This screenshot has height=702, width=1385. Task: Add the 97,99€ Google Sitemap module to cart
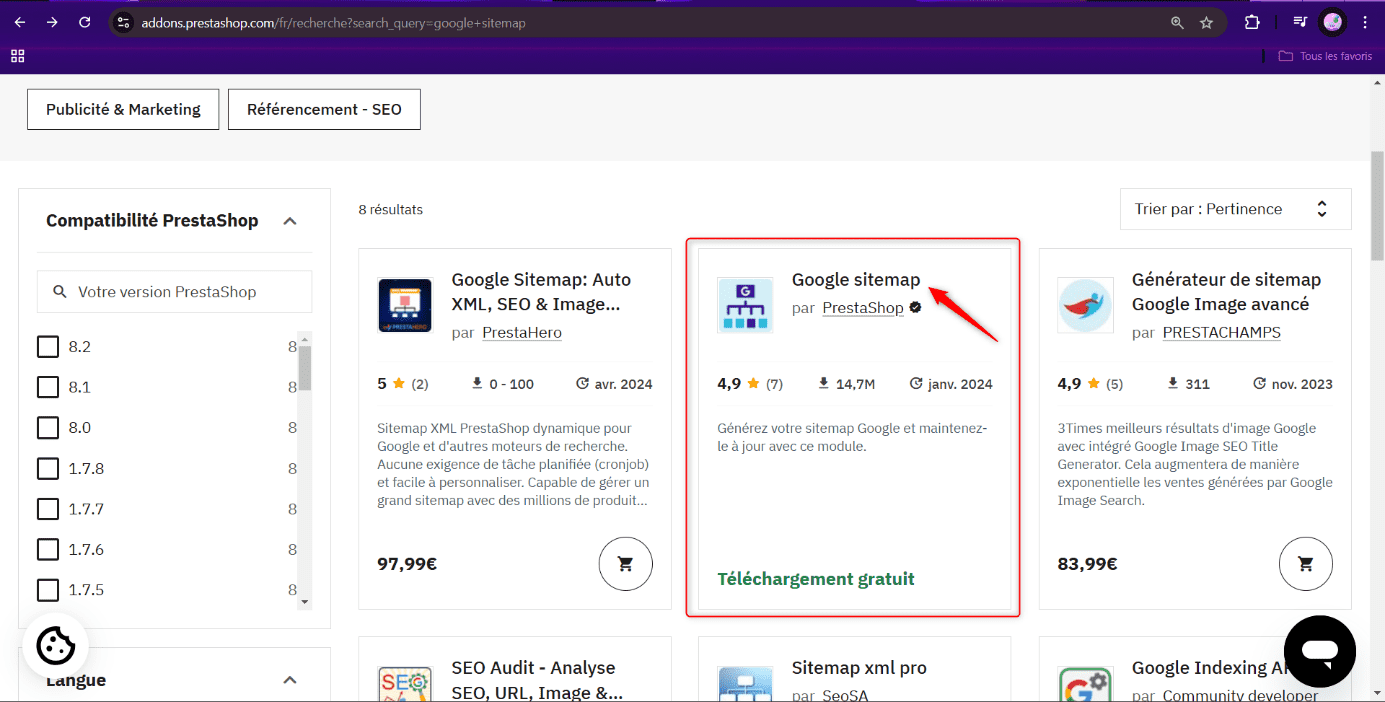[x=626, y=564]
